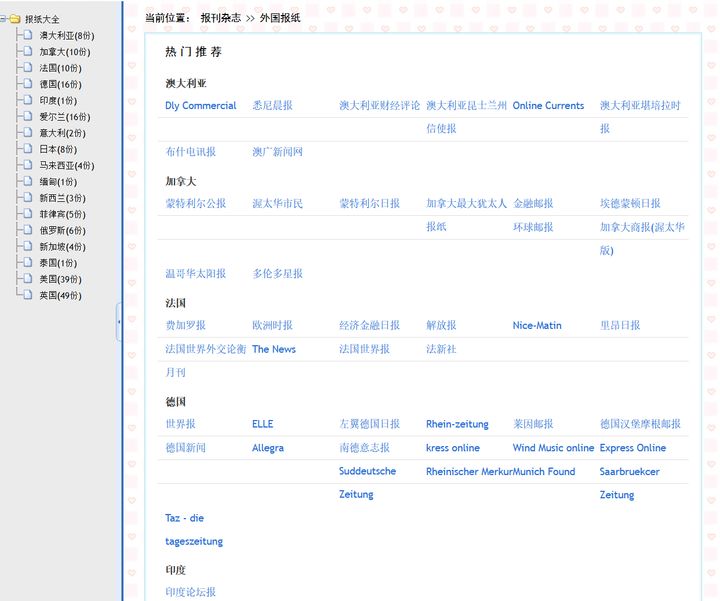Open Rheinischer Merkur link

(469, 472)
